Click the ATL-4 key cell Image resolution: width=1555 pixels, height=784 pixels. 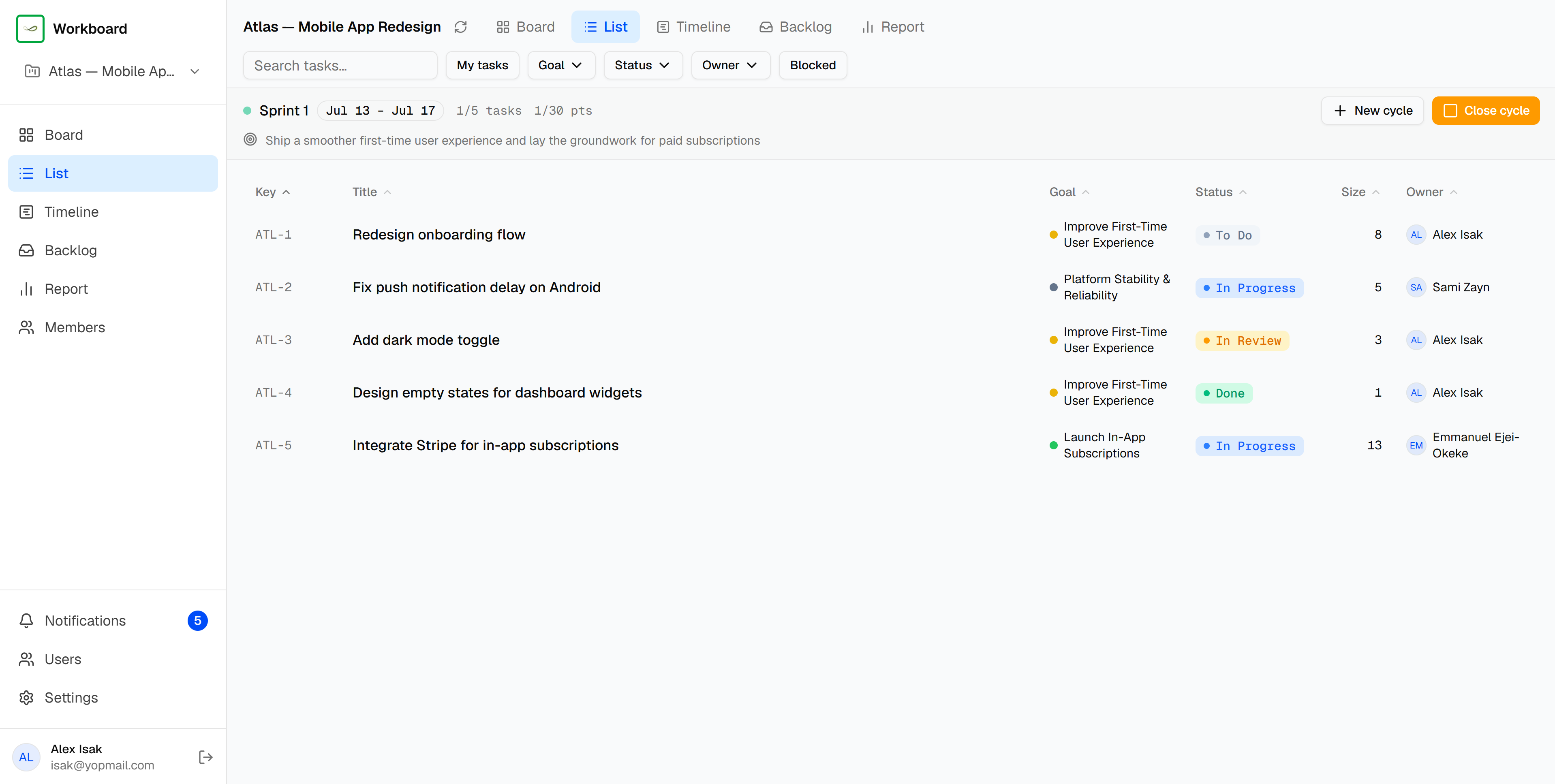click(273, 393)
